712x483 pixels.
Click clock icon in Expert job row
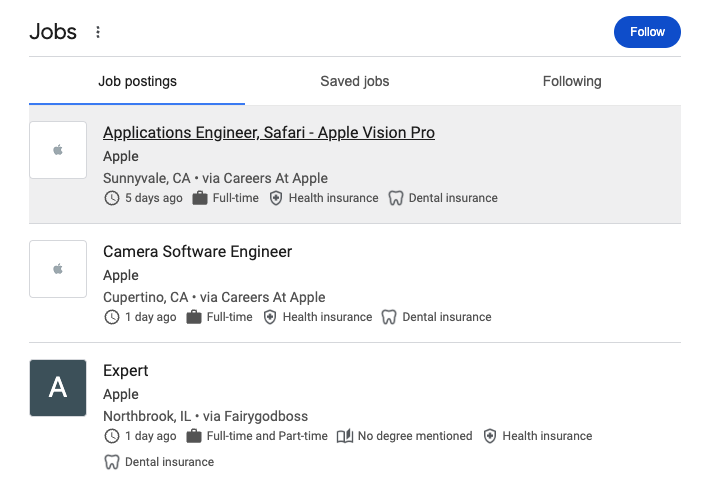pyautogui.click(x=112, y=436)
